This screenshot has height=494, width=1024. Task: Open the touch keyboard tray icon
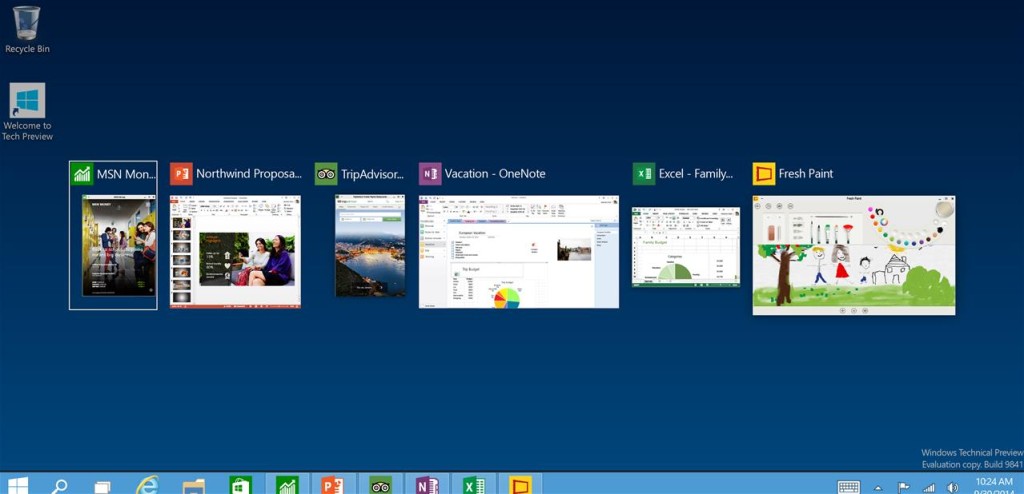tap(848, 487)
